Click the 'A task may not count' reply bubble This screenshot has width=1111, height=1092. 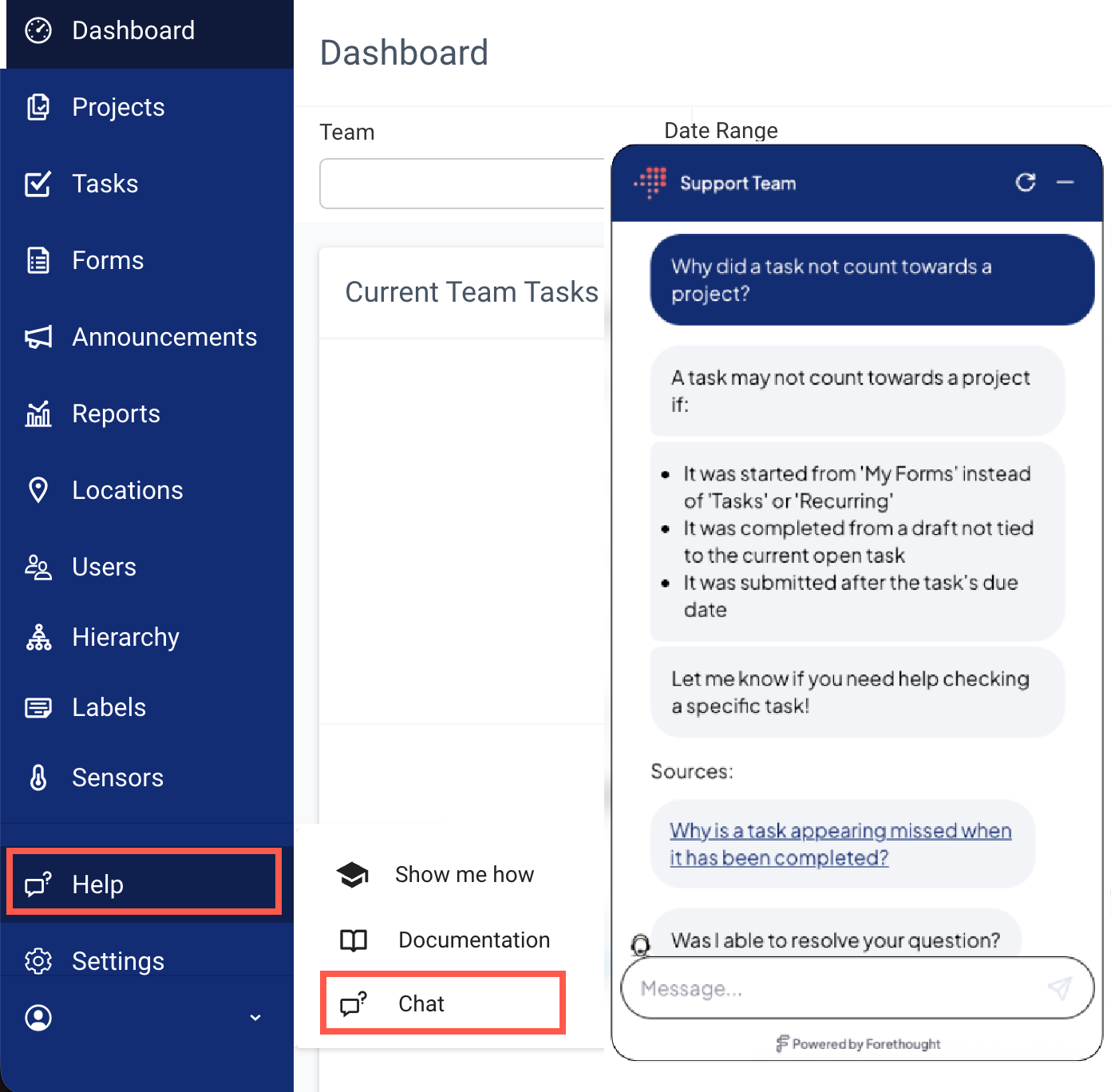click(857, 390)
